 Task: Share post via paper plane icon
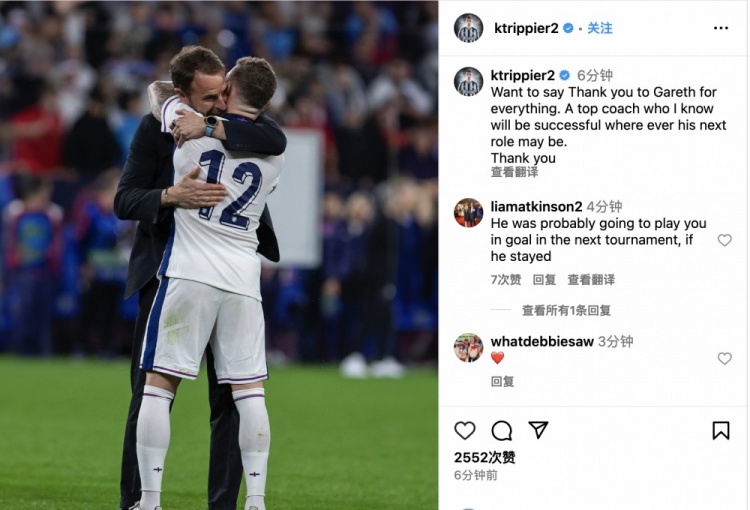(x=538, y=430)
